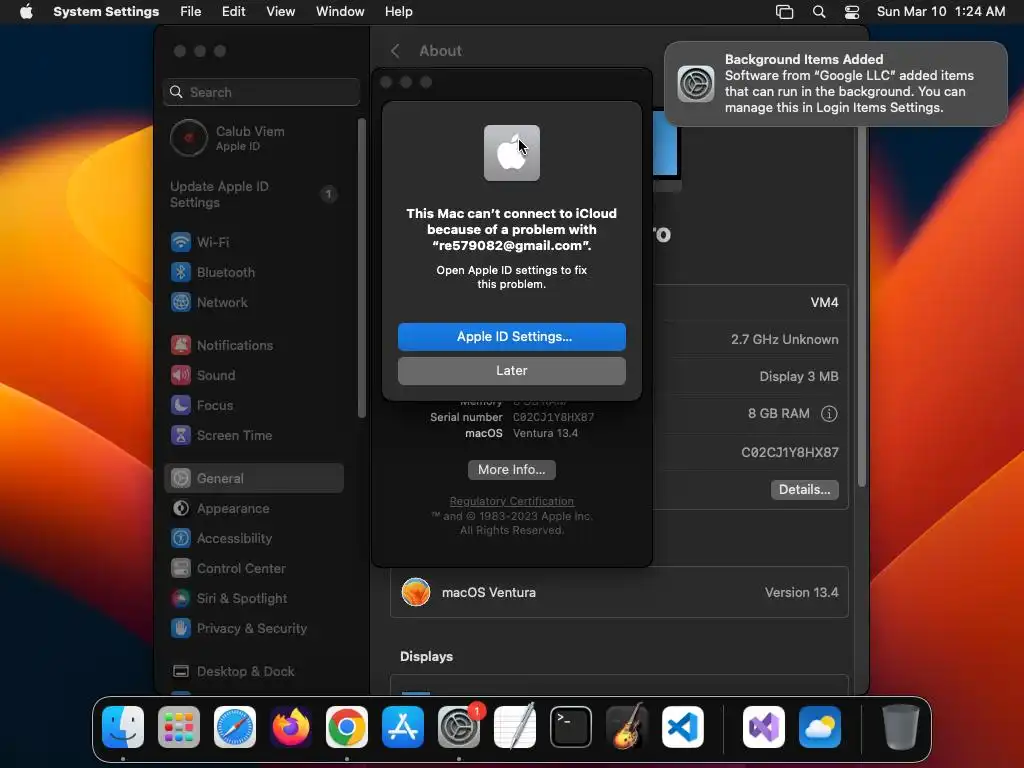The height and width of the screenshot is (768, 1024).
Task: Open Accessibility settings in sidebar
Action: [x=254, y=539]
